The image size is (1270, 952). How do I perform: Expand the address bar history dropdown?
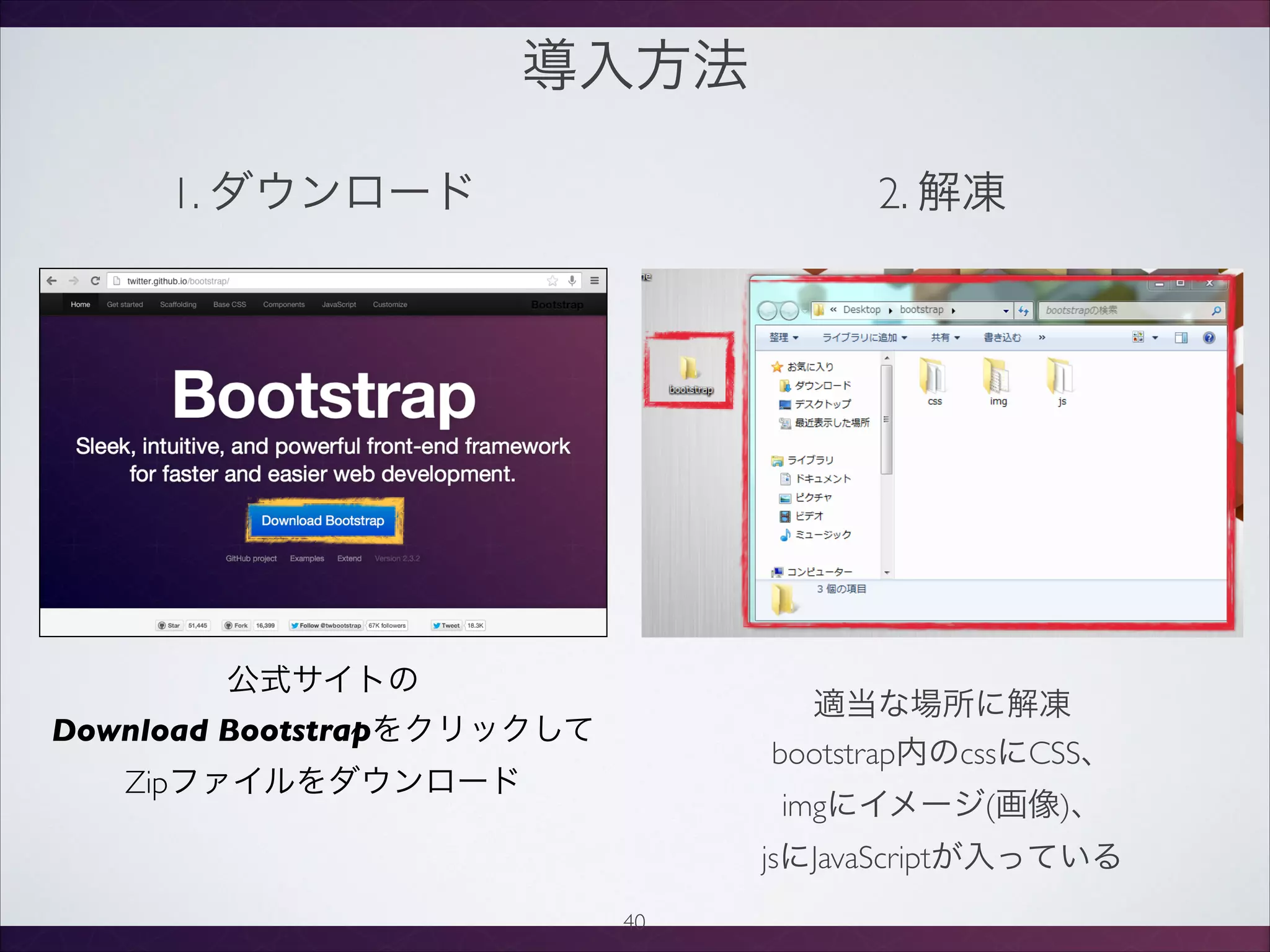(x=1005, y=311)
